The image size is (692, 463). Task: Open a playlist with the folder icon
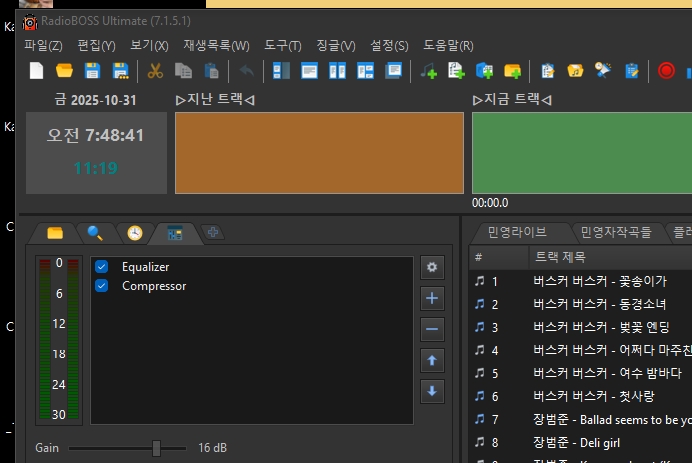pyautogui.click(x=64, y=70)
